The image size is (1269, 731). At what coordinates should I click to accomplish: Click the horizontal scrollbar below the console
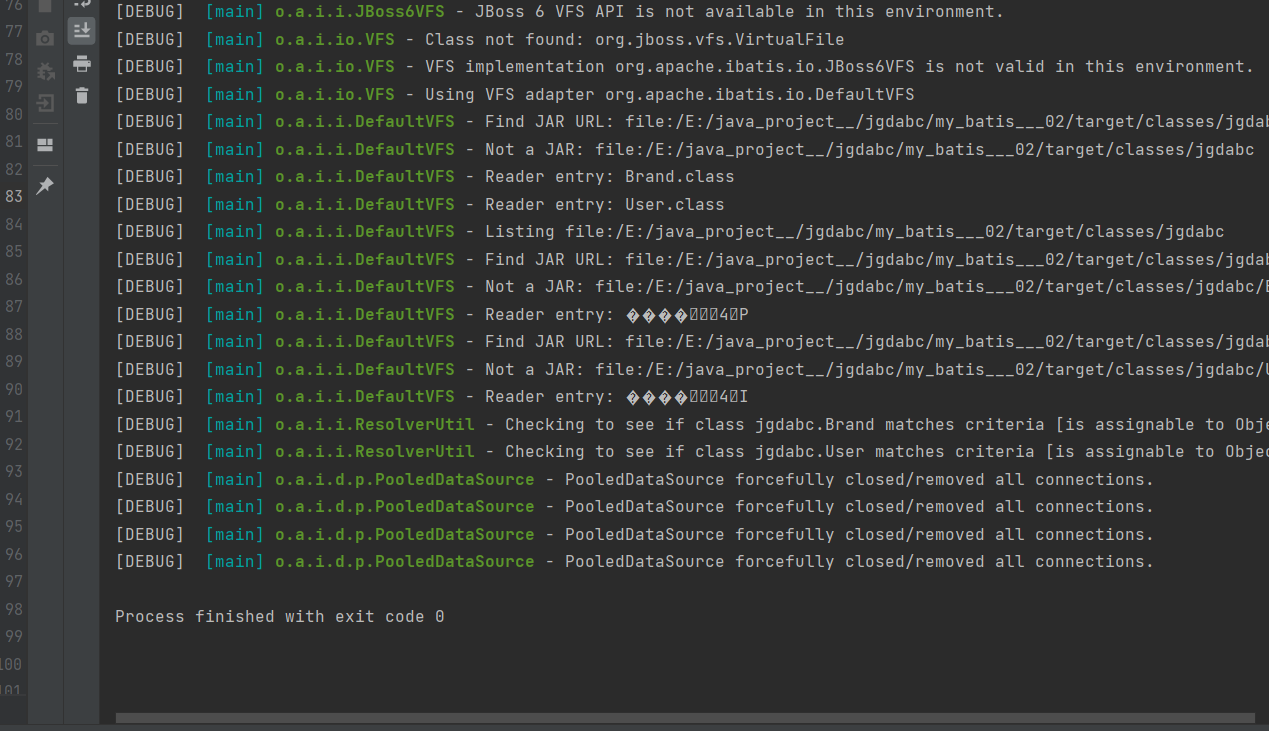(685, 718)
